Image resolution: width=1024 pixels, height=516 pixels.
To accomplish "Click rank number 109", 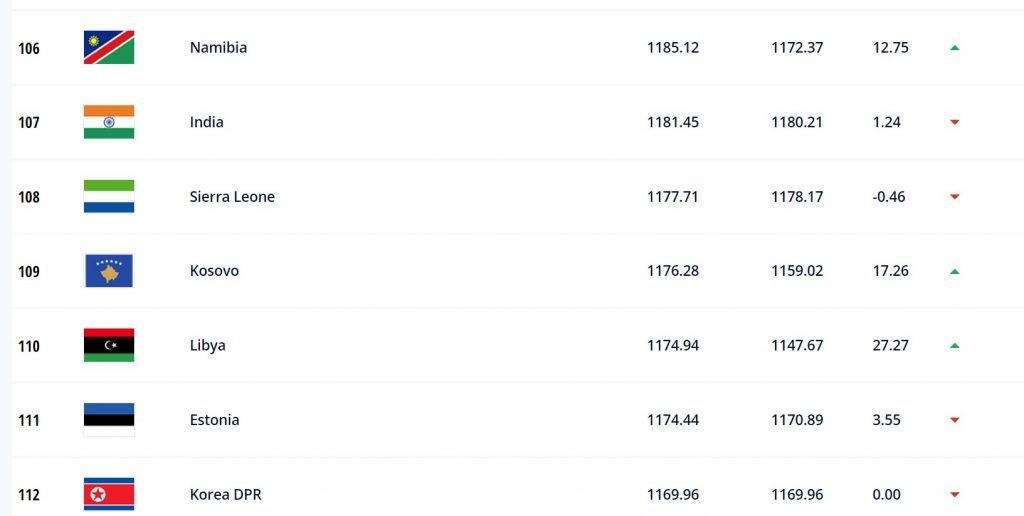I will [x=29, y=271].
